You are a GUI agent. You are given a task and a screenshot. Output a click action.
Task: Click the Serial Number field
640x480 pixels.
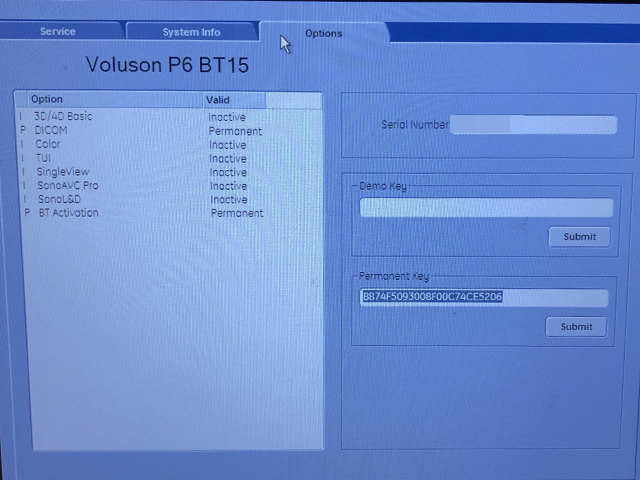[x=533, y=125]
